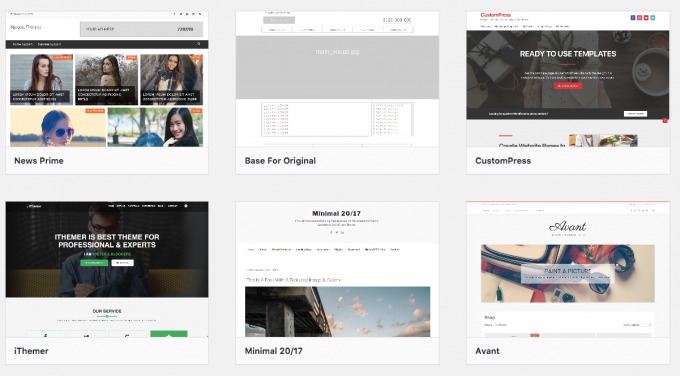Click the green button in iThemer hero

click(94, 263)
